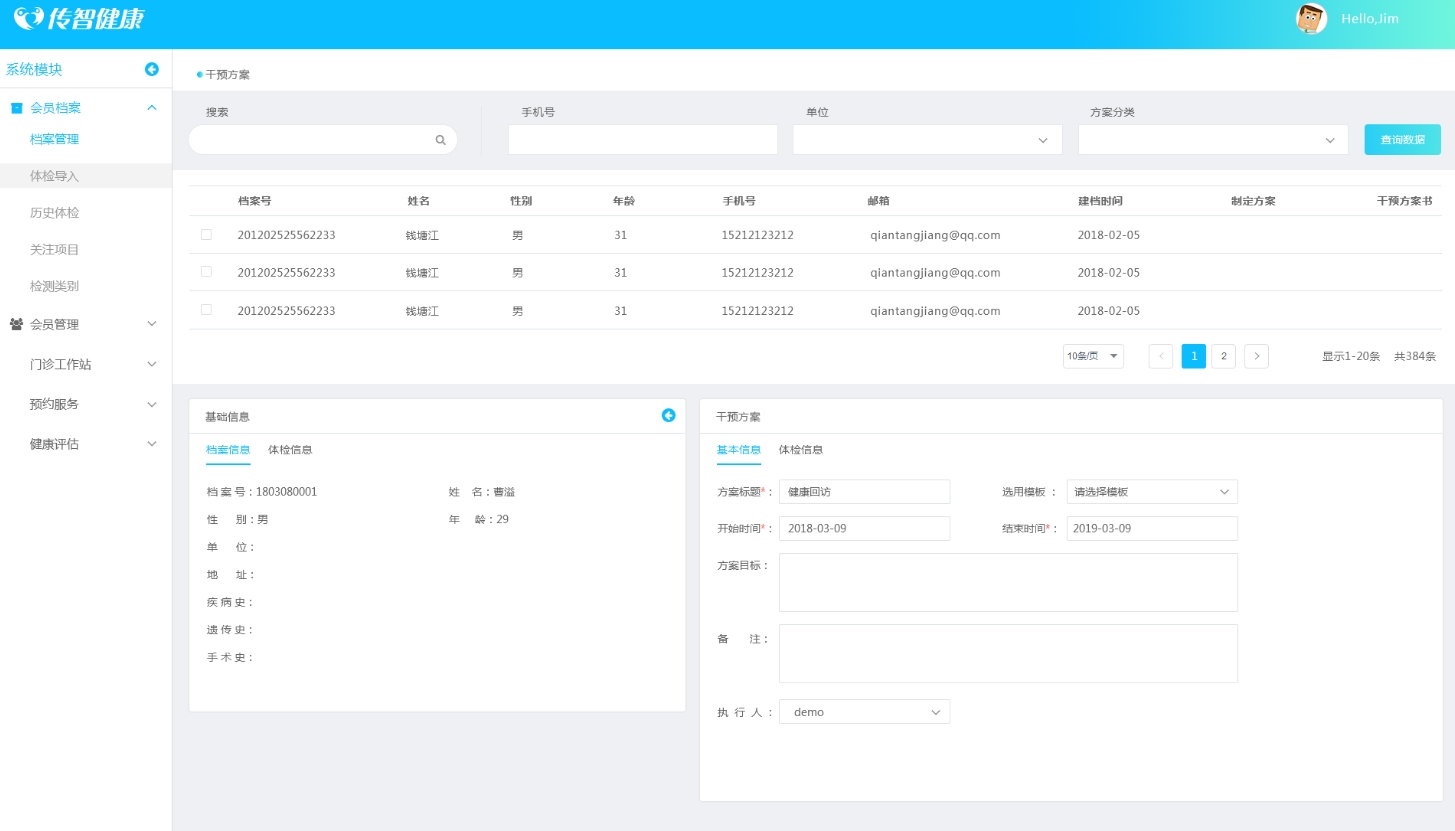Switch to 基本信息 tab in 干预方案 panel
The width and height of the screenshot is (1455, 831).
coord(739,450)
